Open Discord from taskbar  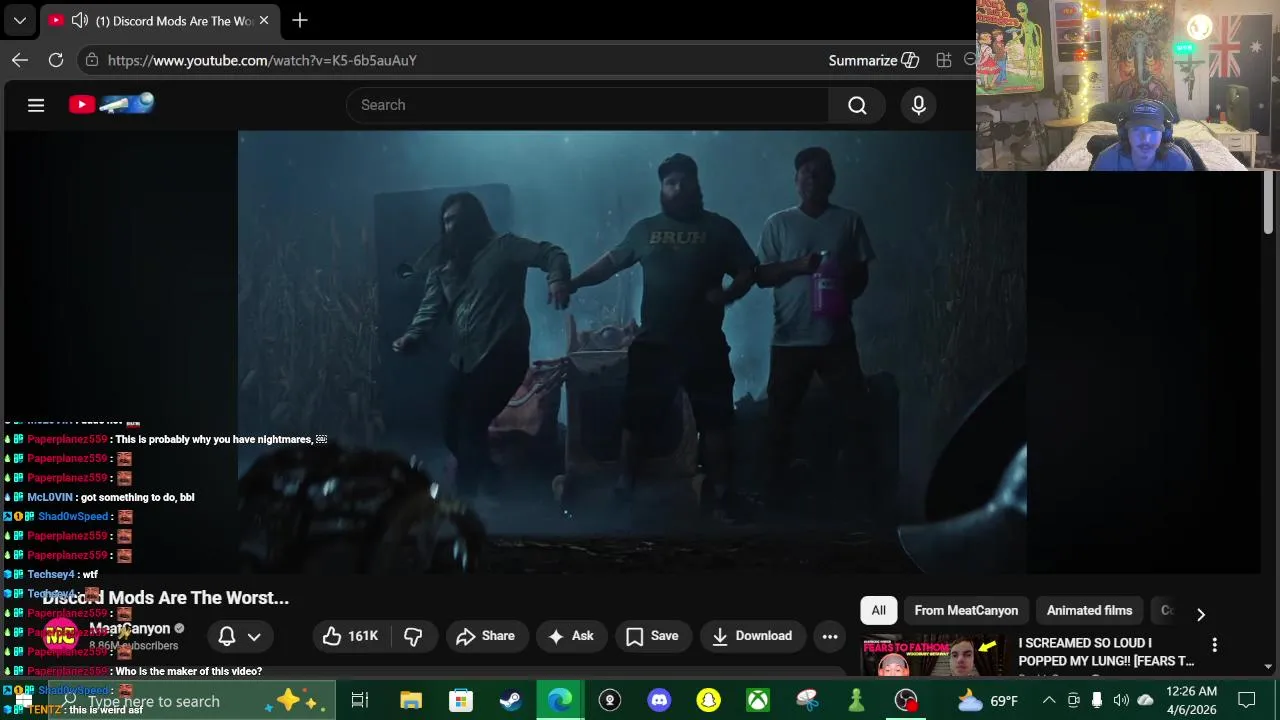tap(659, 700)
